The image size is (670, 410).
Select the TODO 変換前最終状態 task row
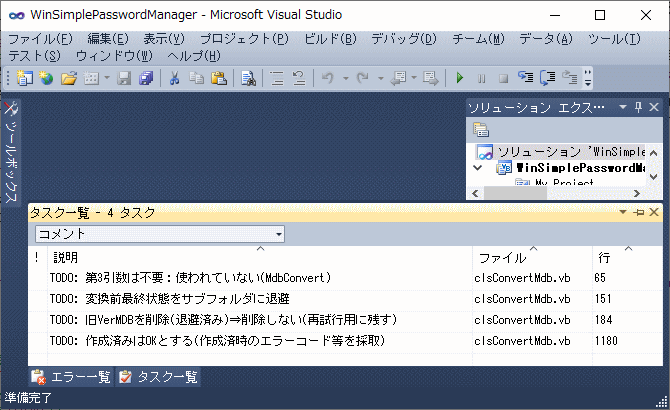pyautogui.click(x=345, y=299)
